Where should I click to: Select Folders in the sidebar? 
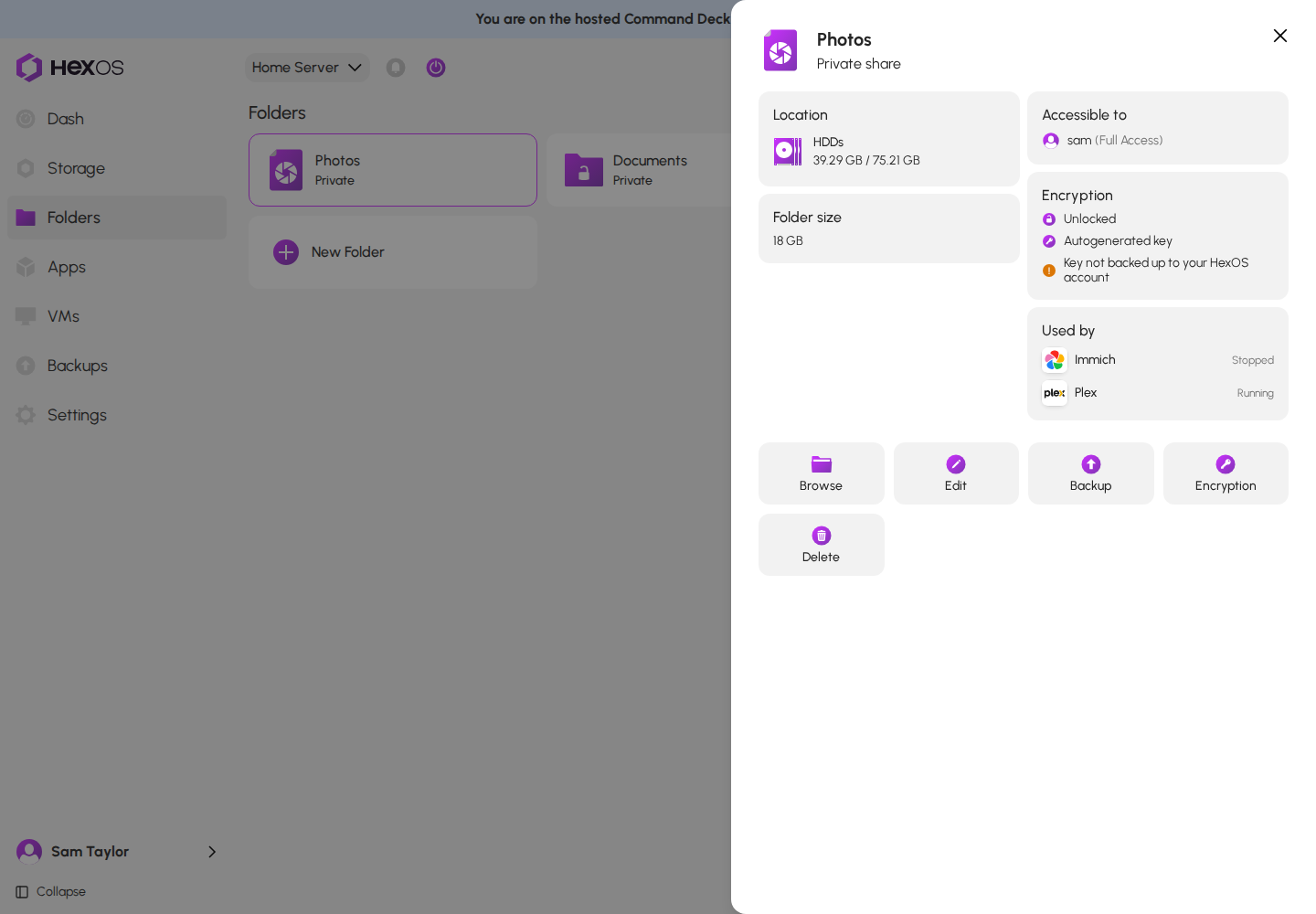click(117, 218)
